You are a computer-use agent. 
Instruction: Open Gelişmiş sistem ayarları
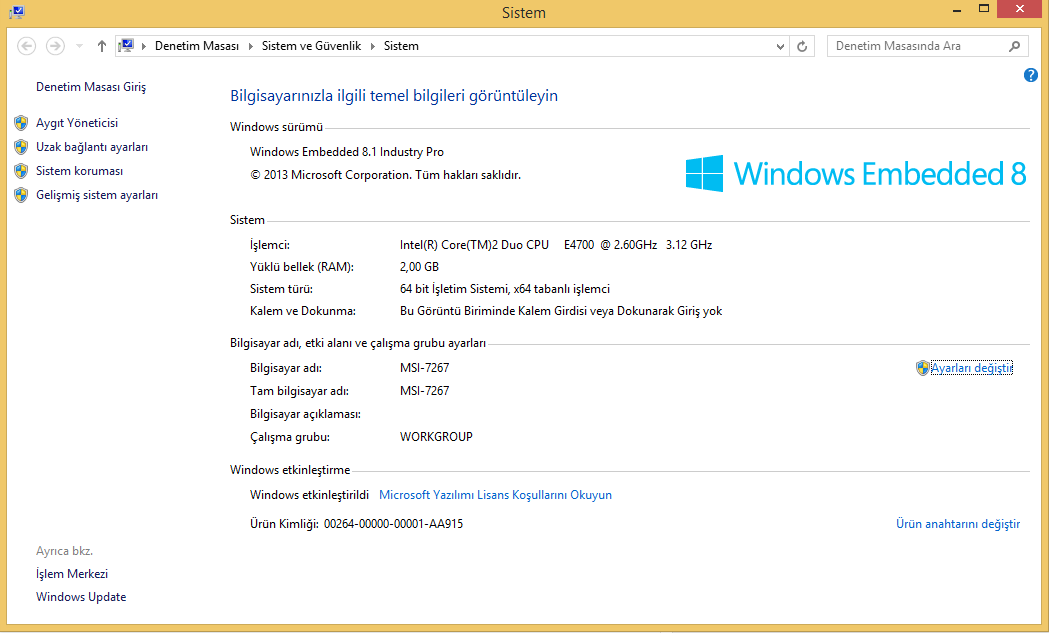click(x=97, y=195)
